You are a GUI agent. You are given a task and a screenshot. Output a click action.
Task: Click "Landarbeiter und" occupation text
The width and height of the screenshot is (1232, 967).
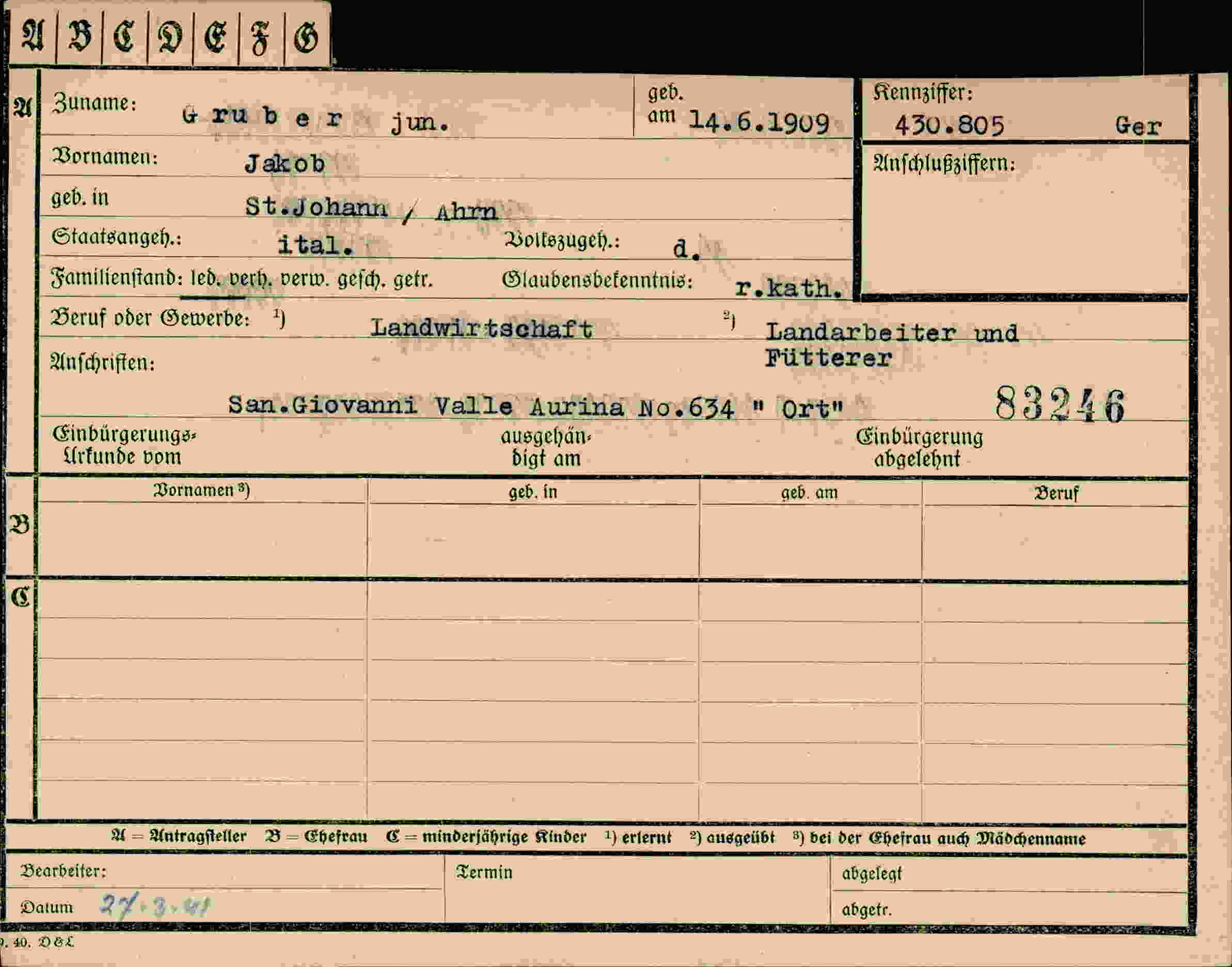click(x=891, y=332)
